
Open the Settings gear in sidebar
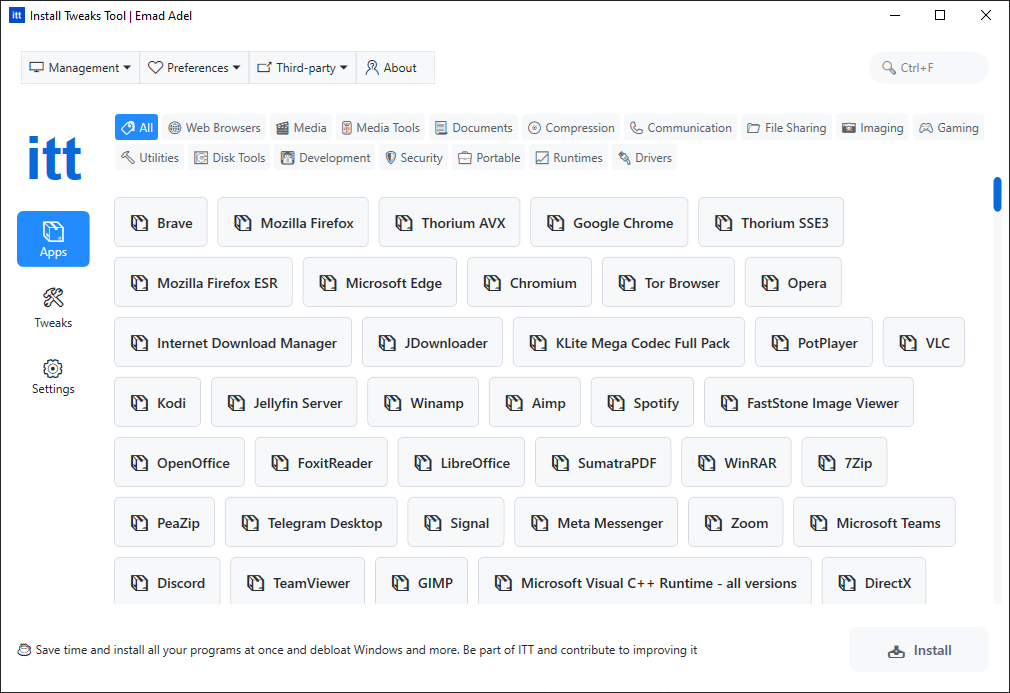[x=53, y=376]
